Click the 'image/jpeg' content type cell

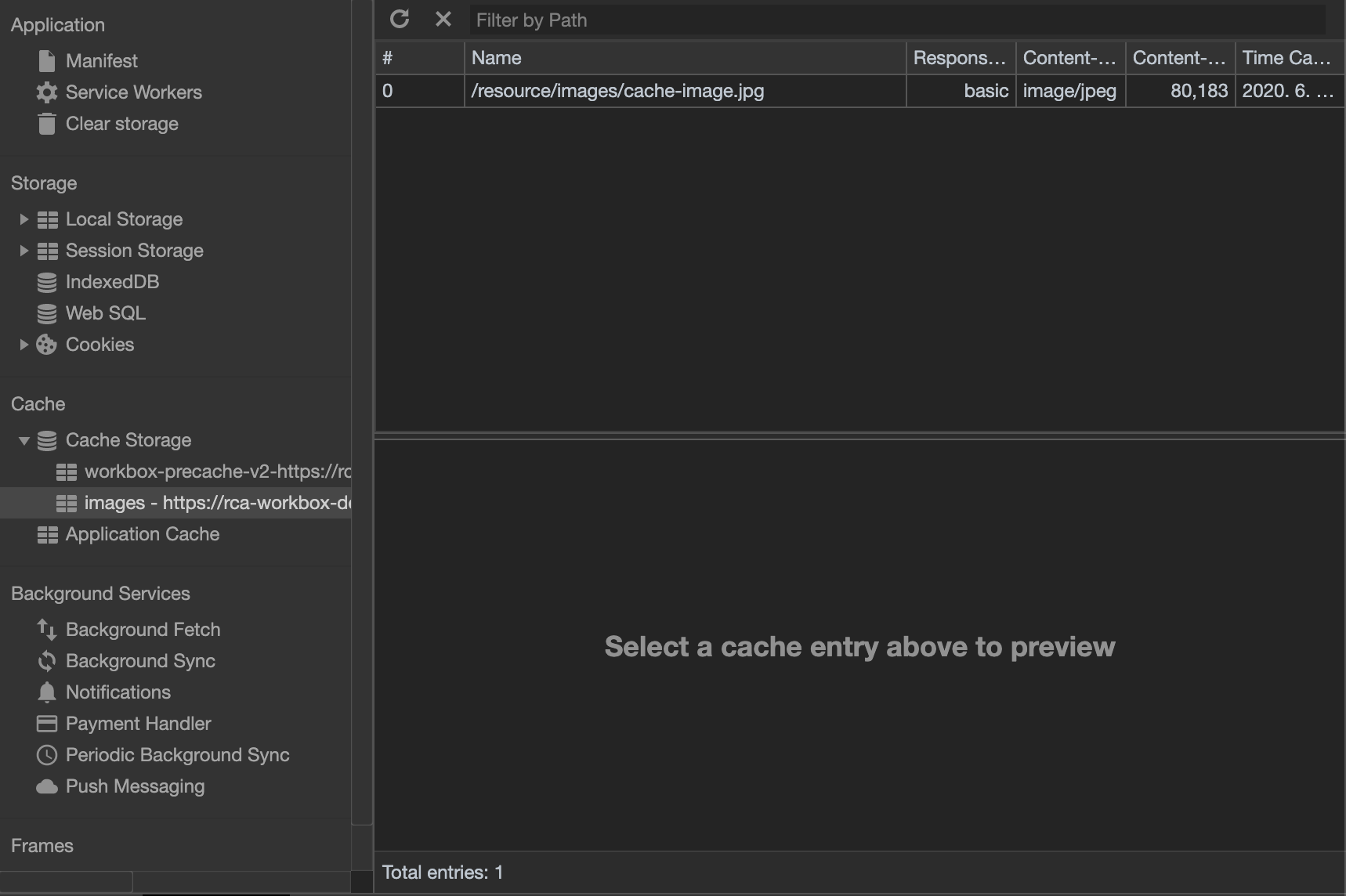[x=1071, y=91]
